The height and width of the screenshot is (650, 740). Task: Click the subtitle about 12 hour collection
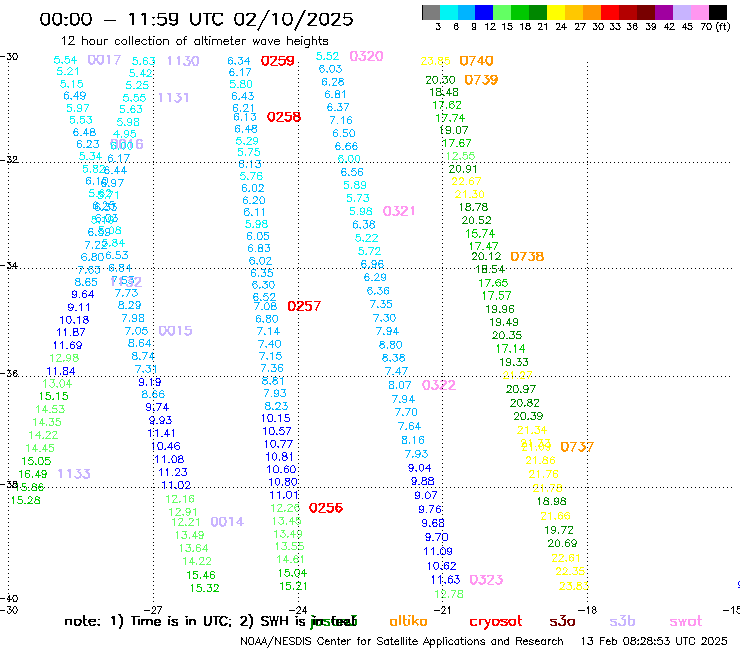[194, 41]
